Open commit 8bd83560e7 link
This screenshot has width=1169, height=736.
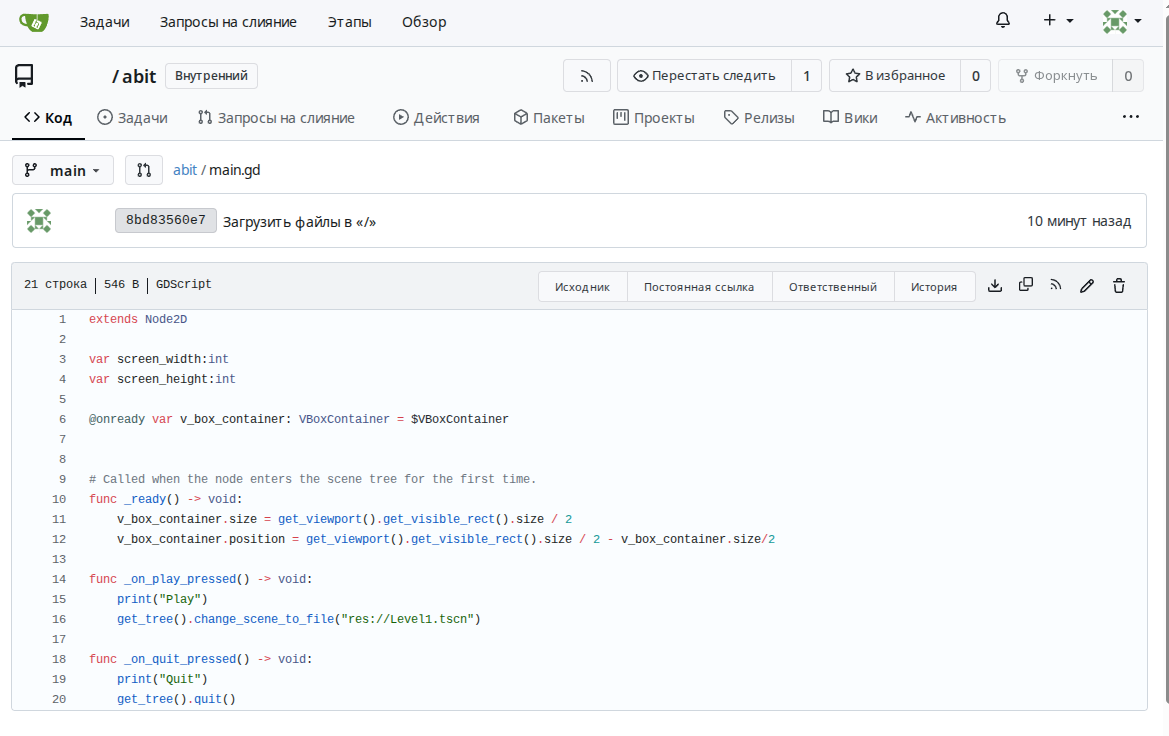166,221
